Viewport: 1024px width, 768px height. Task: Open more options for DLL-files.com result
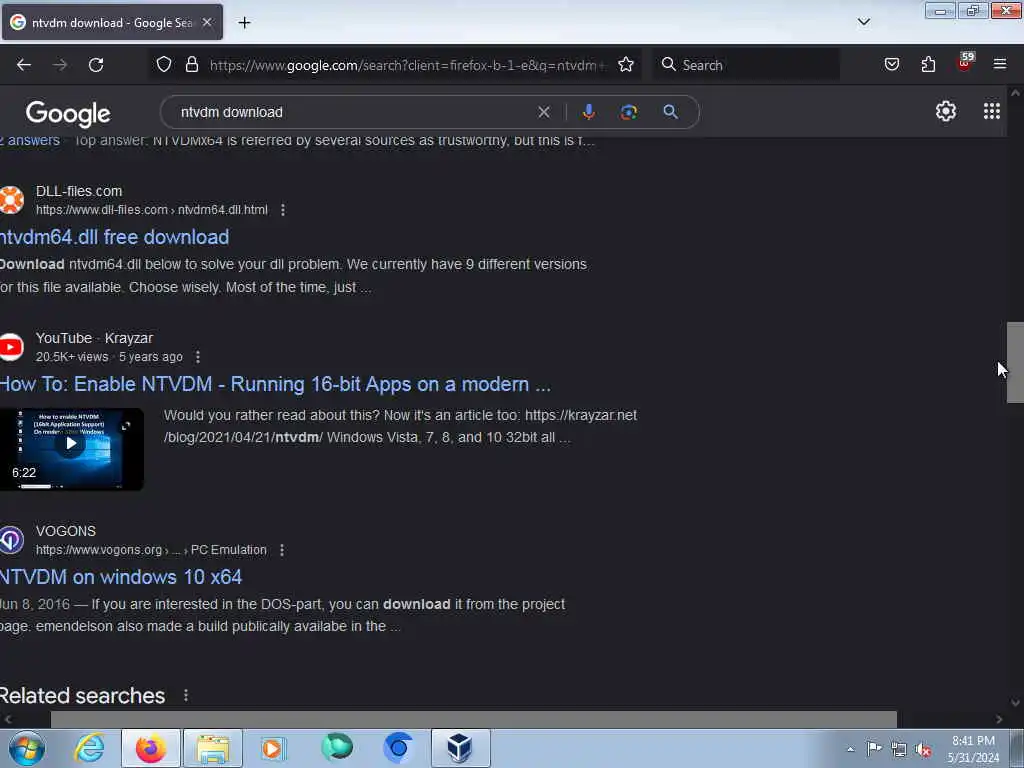coord(283,210)
